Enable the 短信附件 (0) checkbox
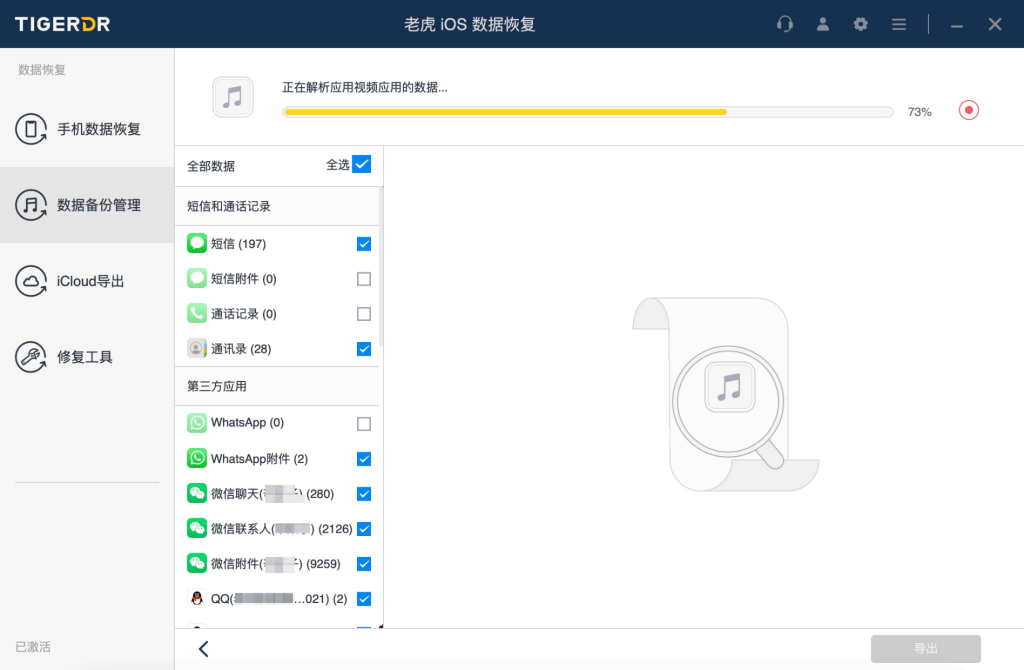Screen dimensions: 1024x670 point(364,279)
